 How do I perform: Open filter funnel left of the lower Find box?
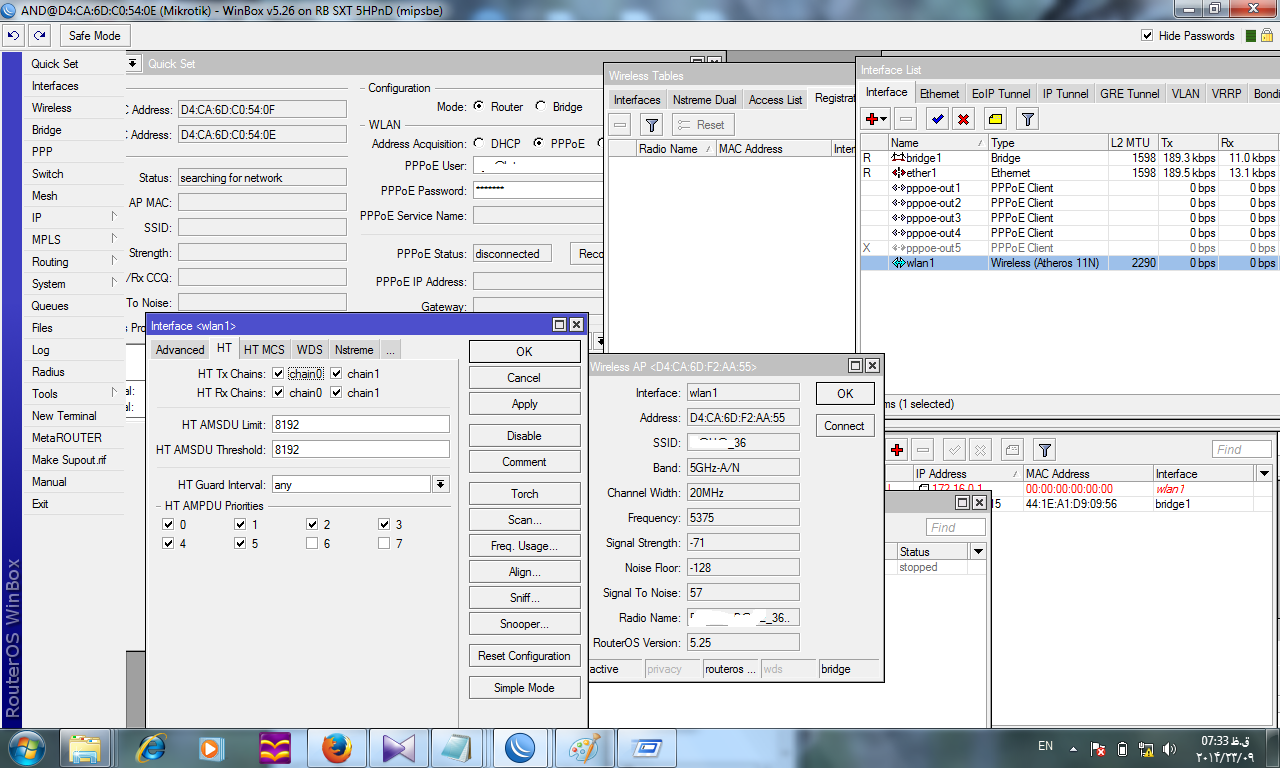[1044, 450]
